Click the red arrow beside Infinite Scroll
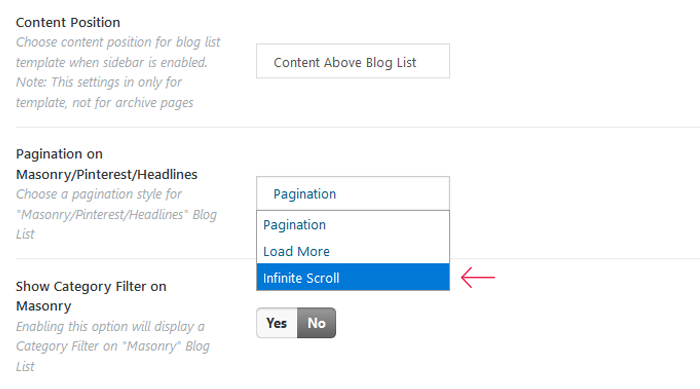This screenshot has height=389, width=700. [478, 277]
